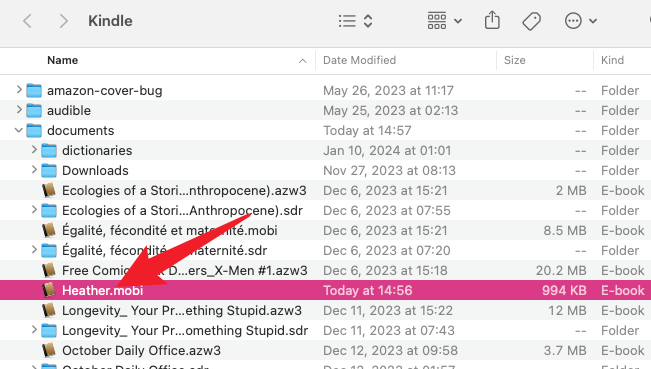
Task: Expand the amazon-cover-bug folder
Action: pos(19,90)
